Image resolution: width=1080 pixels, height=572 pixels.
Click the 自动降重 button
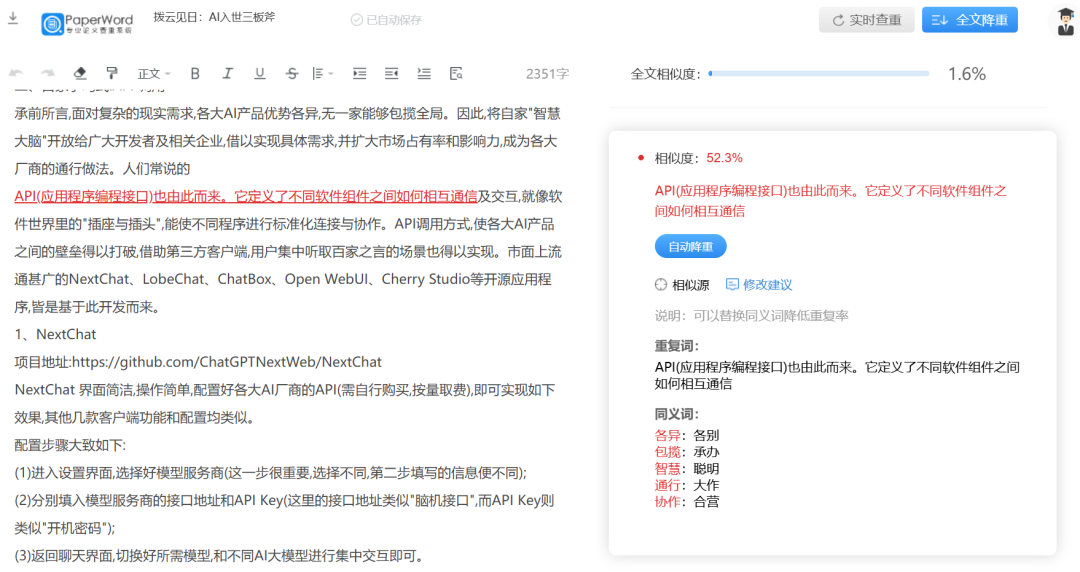[690, 246]
